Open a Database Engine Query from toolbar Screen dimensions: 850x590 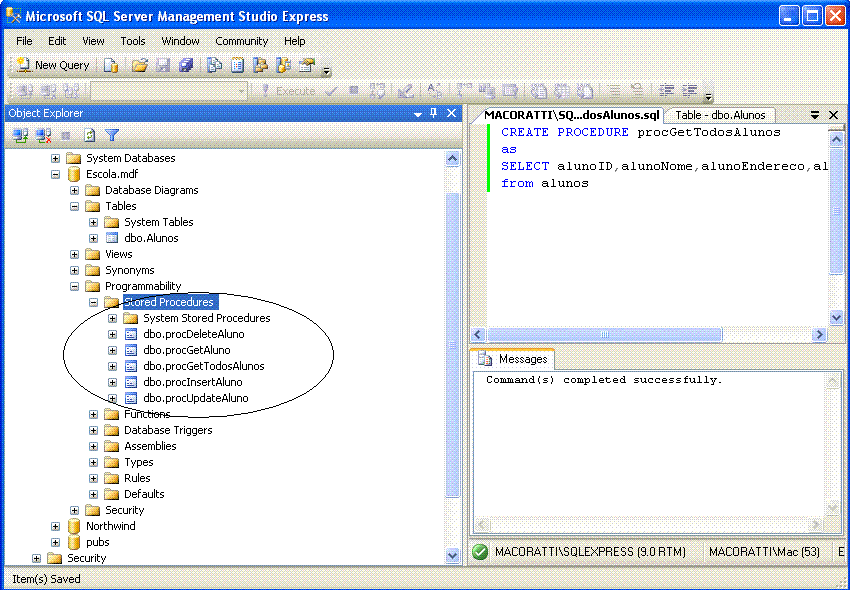pyautogui.click(x=111, y=66)
